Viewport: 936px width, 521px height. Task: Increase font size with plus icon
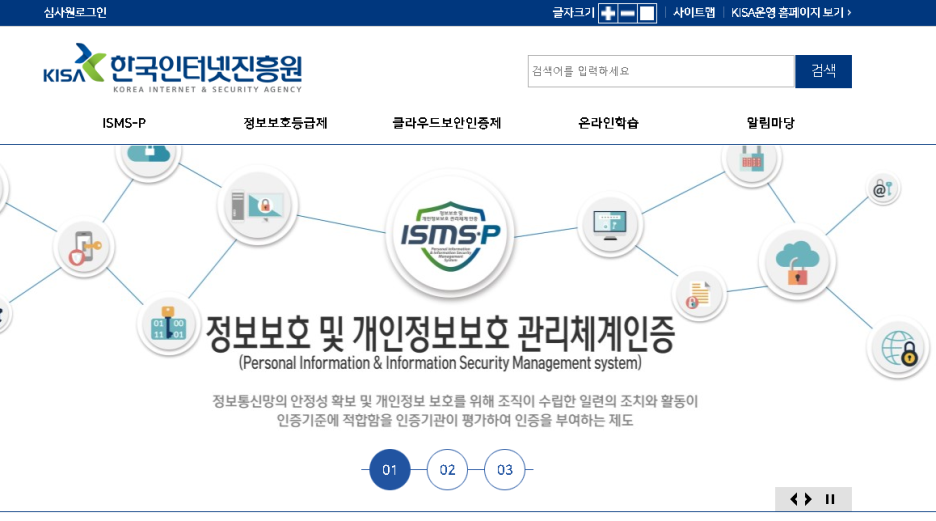click(x=608, y=13)
